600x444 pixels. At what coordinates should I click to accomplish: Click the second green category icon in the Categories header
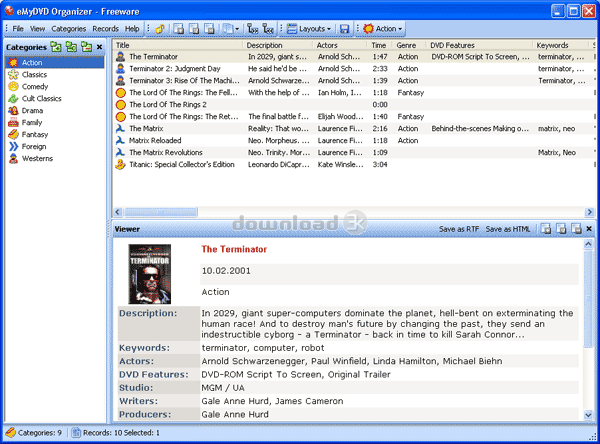71,47
